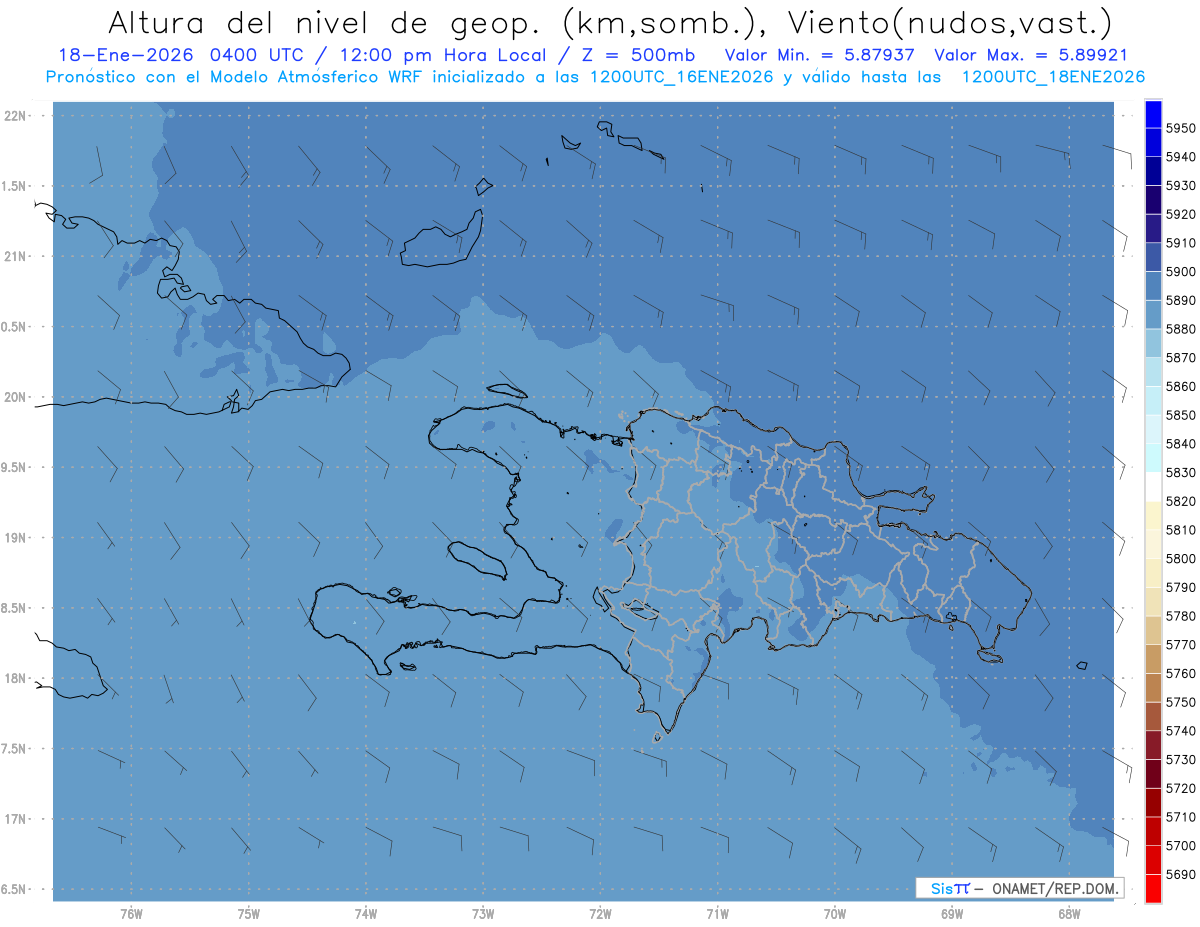
Task: Click the '5800' legend value
Action: point(1181,559)
